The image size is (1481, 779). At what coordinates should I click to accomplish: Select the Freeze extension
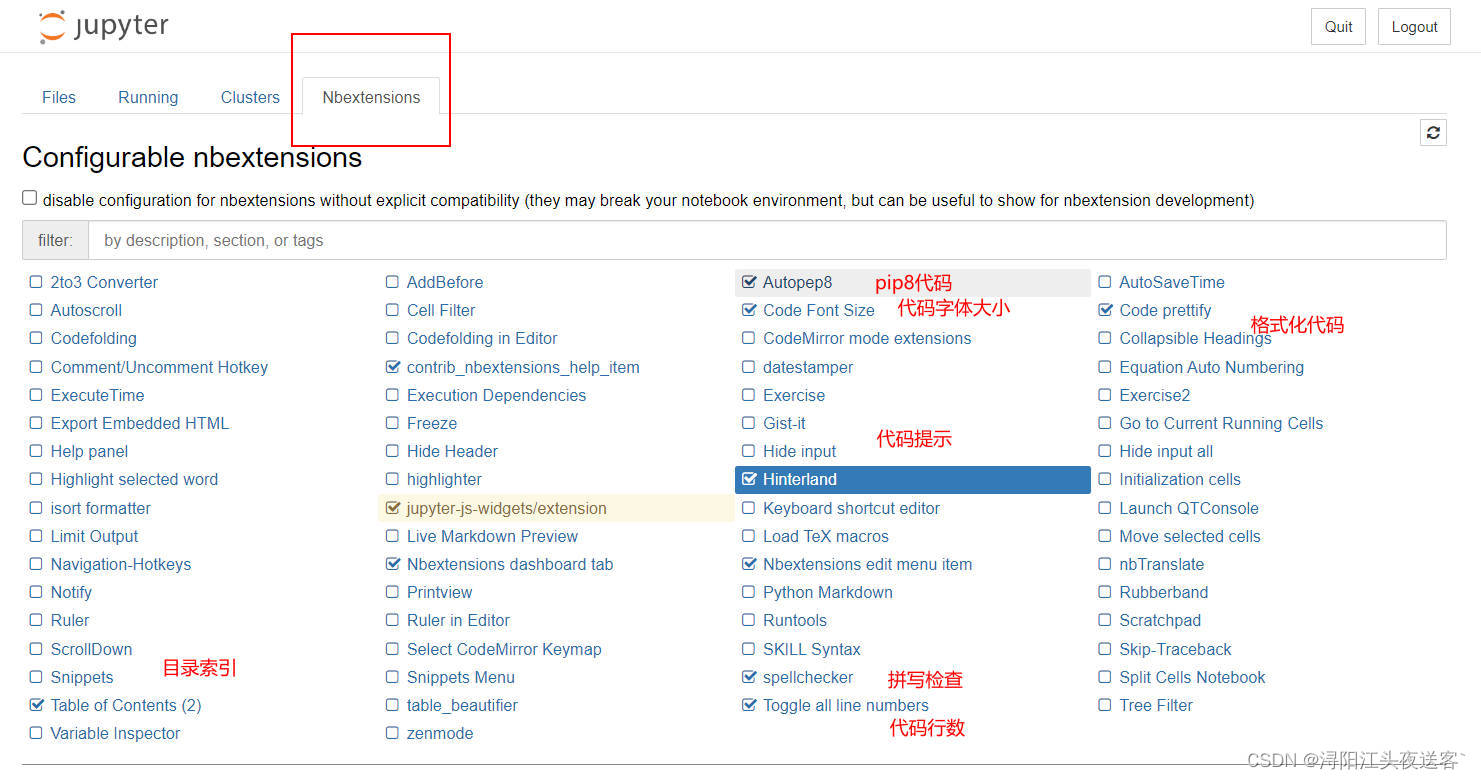[432, 423]
